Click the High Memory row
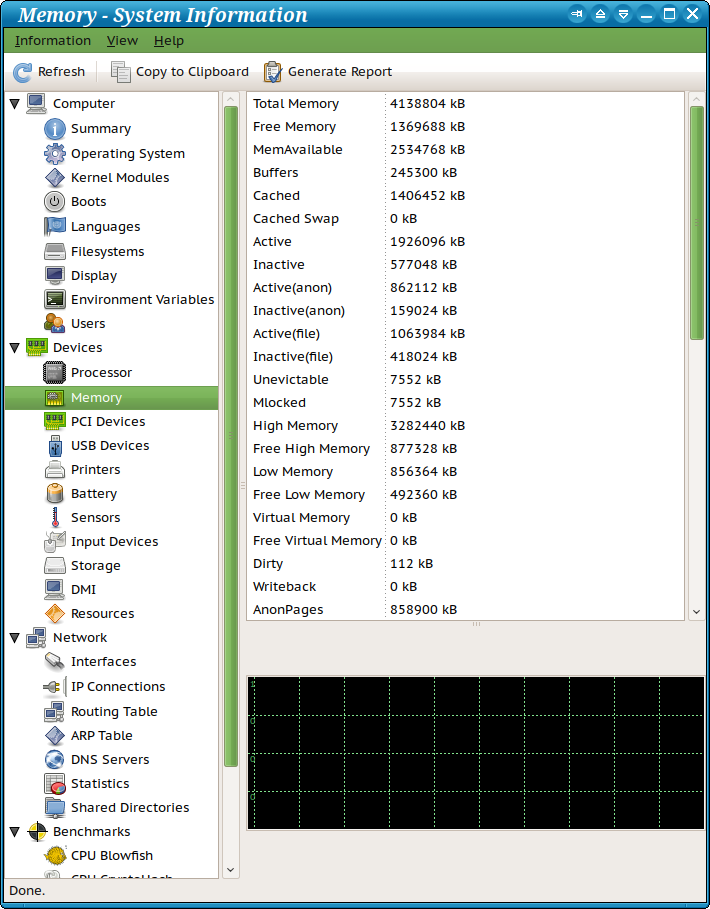The image size is (710, 909). coord(465,426)
